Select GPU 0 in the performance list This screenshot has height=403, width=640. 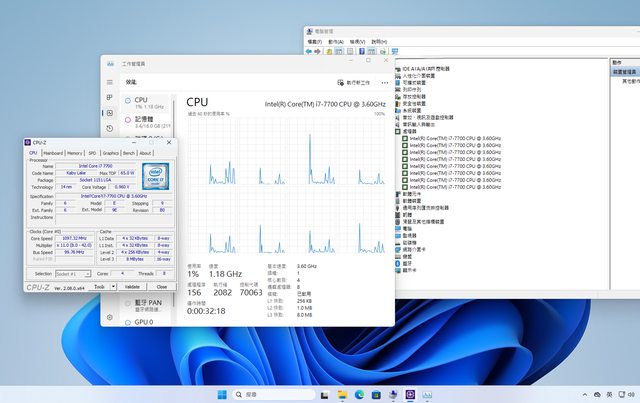[x=143, y=323]
